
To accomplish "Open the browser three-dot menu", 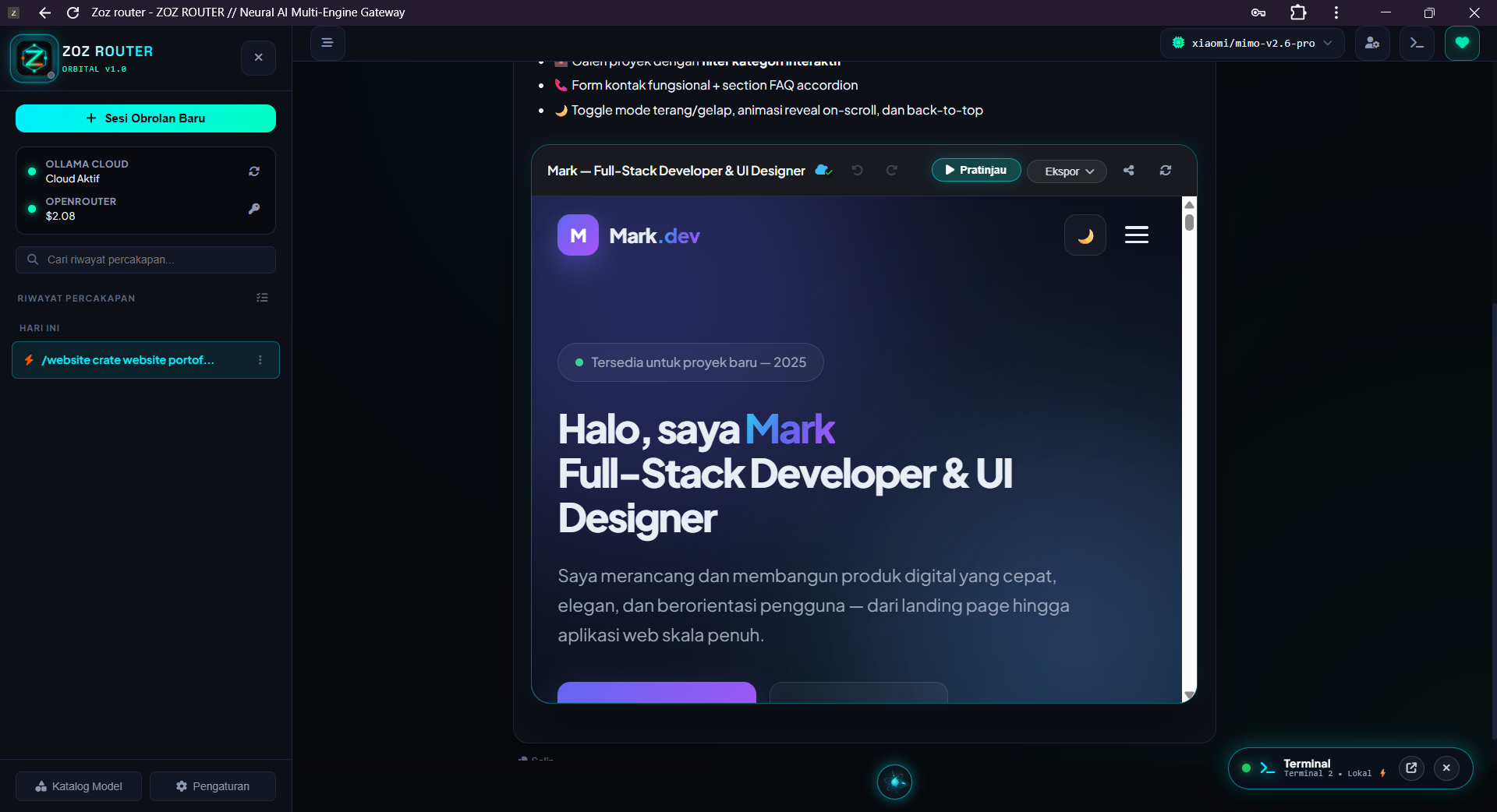I will (x=1336, y=12).
